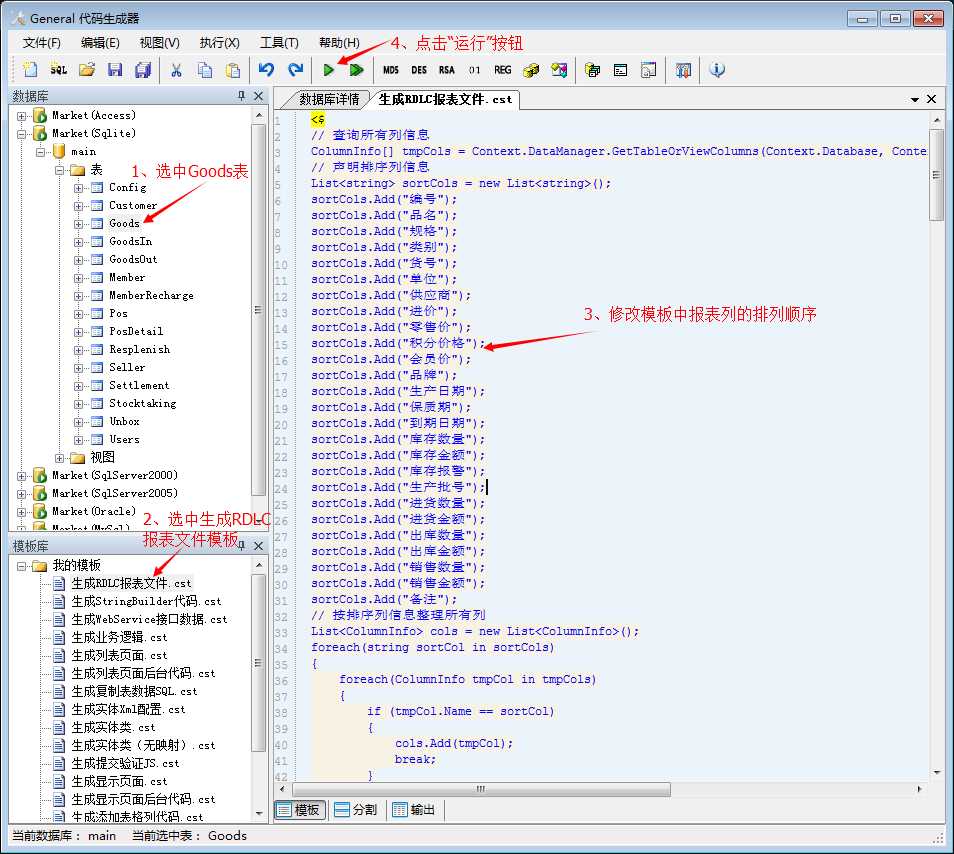This screenshot has height=854, width=954.
Task: Click the Save toolbar icon
Action: coord(115,70)
